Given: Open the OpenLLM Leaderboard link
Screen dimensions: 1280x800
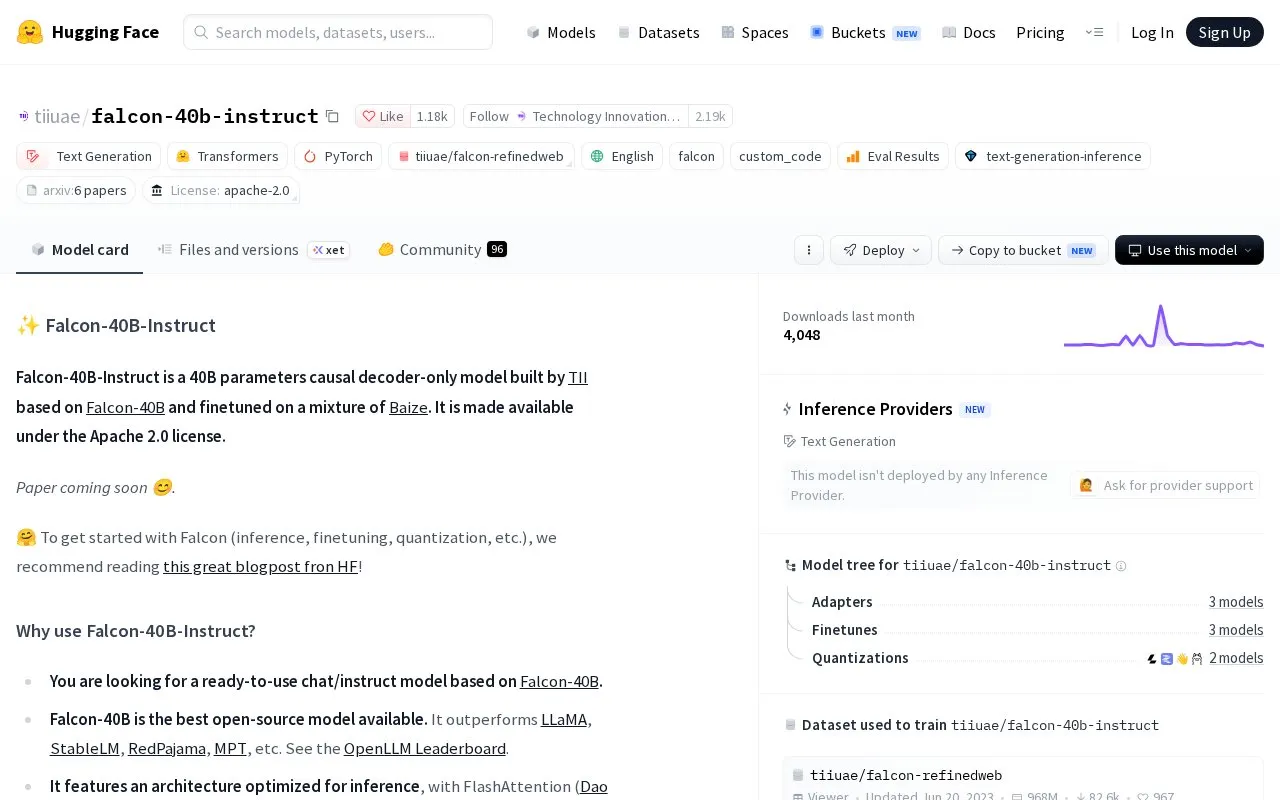Looking at the screenshot, I should 425,748.
